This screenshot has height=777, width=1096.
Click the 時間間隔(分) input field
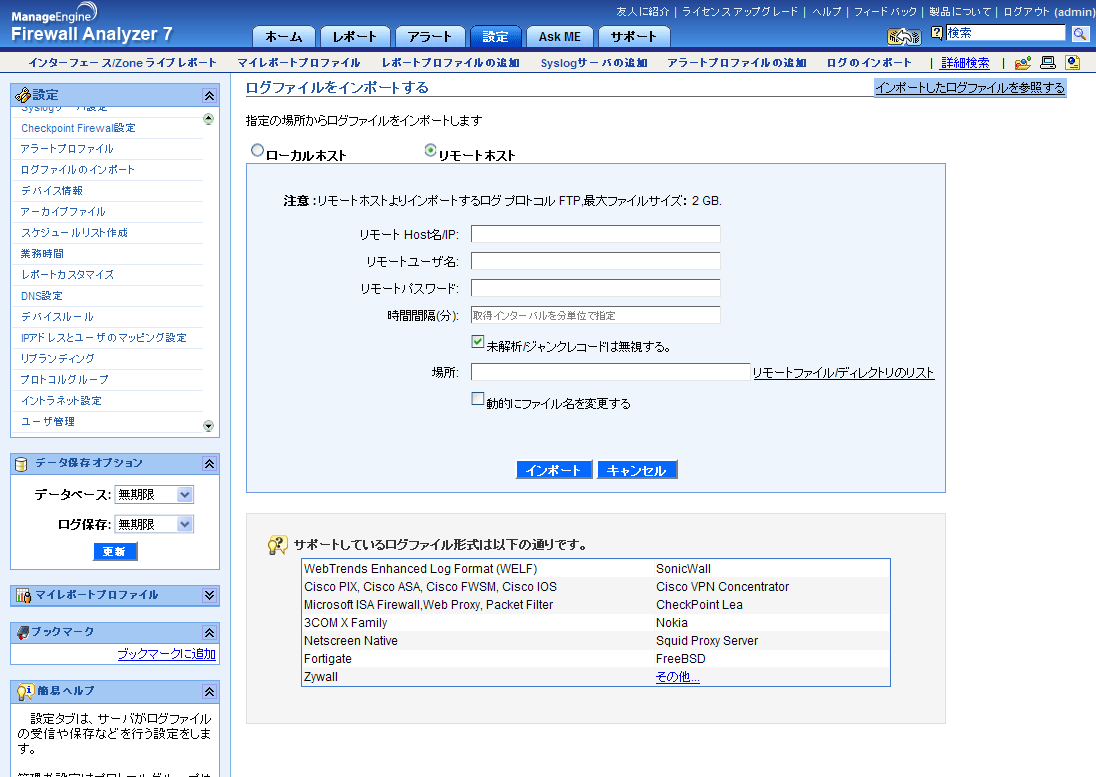coord(596,315)
